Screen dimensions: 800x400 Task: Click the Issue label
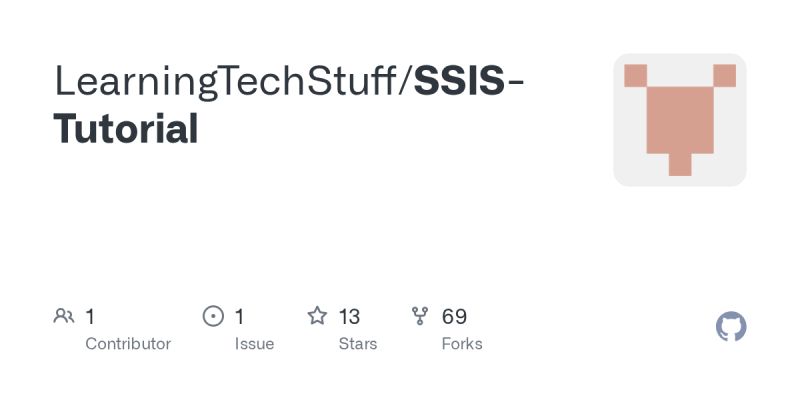tap(254, 344)
